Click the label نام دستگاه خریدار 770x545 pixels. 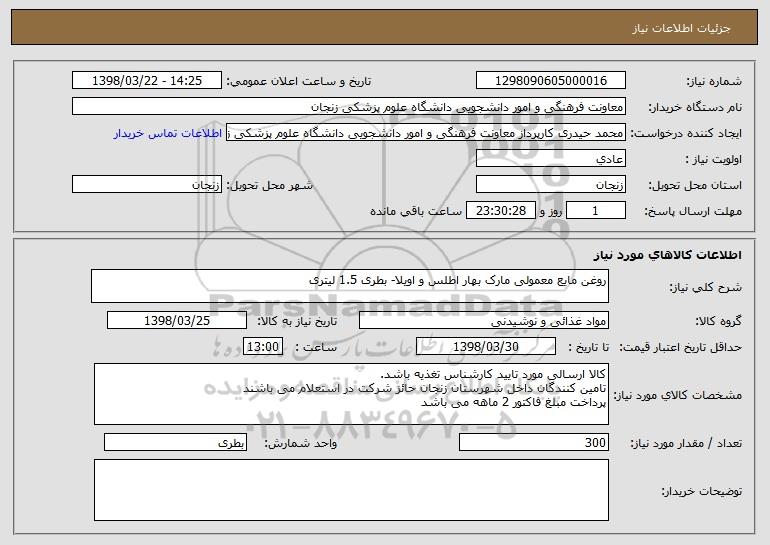point(695,107)
